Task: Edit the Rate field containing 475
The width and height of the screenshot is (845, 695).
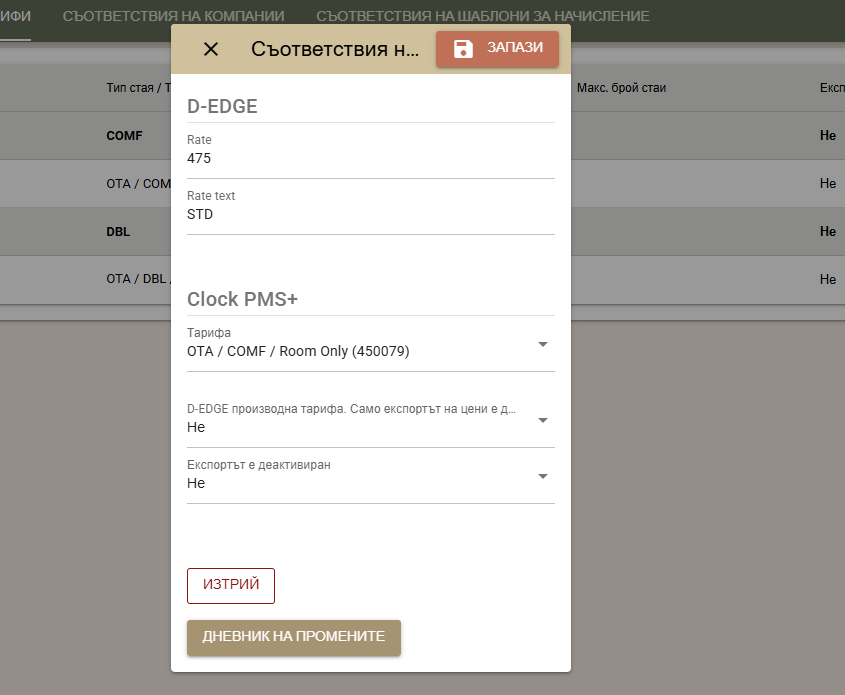Action: point(370,158)
